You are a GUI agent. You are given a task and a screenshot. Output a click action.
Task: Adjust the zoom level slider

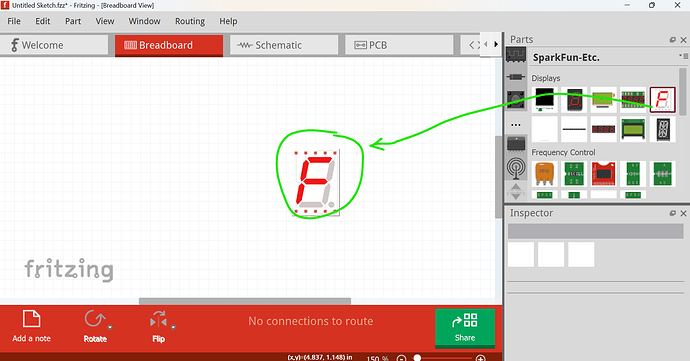pos(417,358)
